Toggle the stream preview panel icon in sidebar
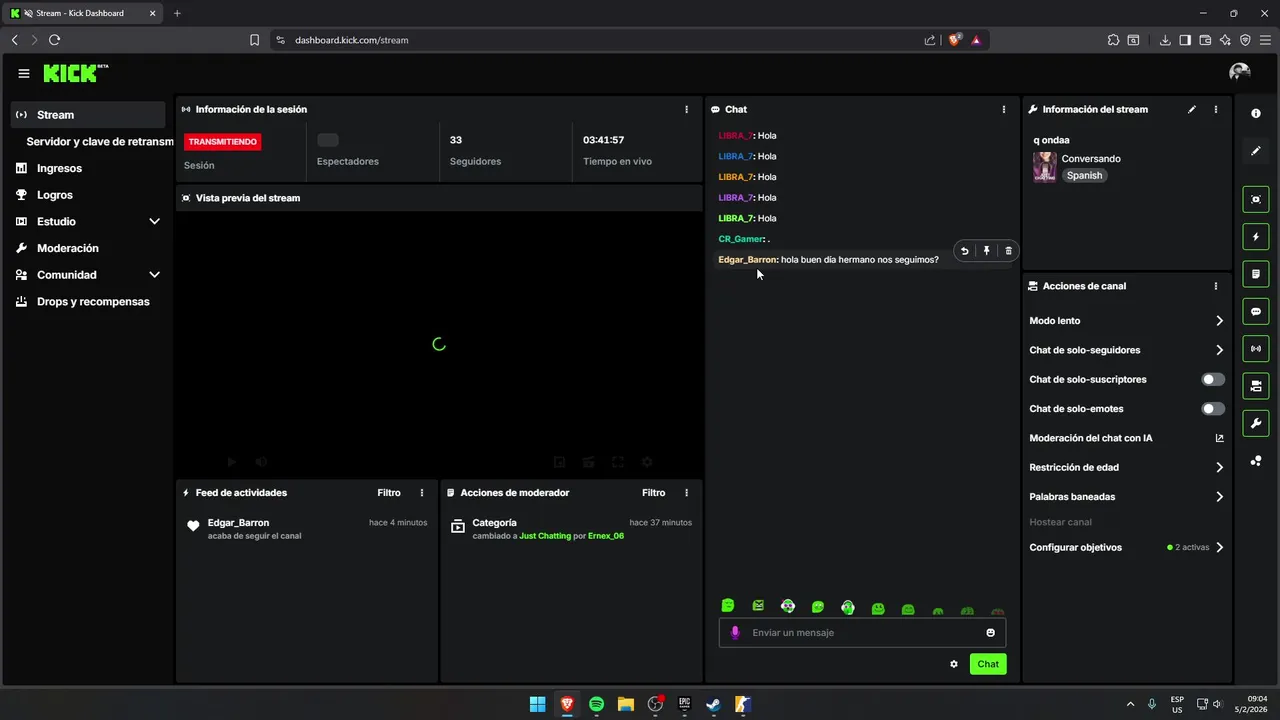The image size is (1280, 720). [1256, 199]
